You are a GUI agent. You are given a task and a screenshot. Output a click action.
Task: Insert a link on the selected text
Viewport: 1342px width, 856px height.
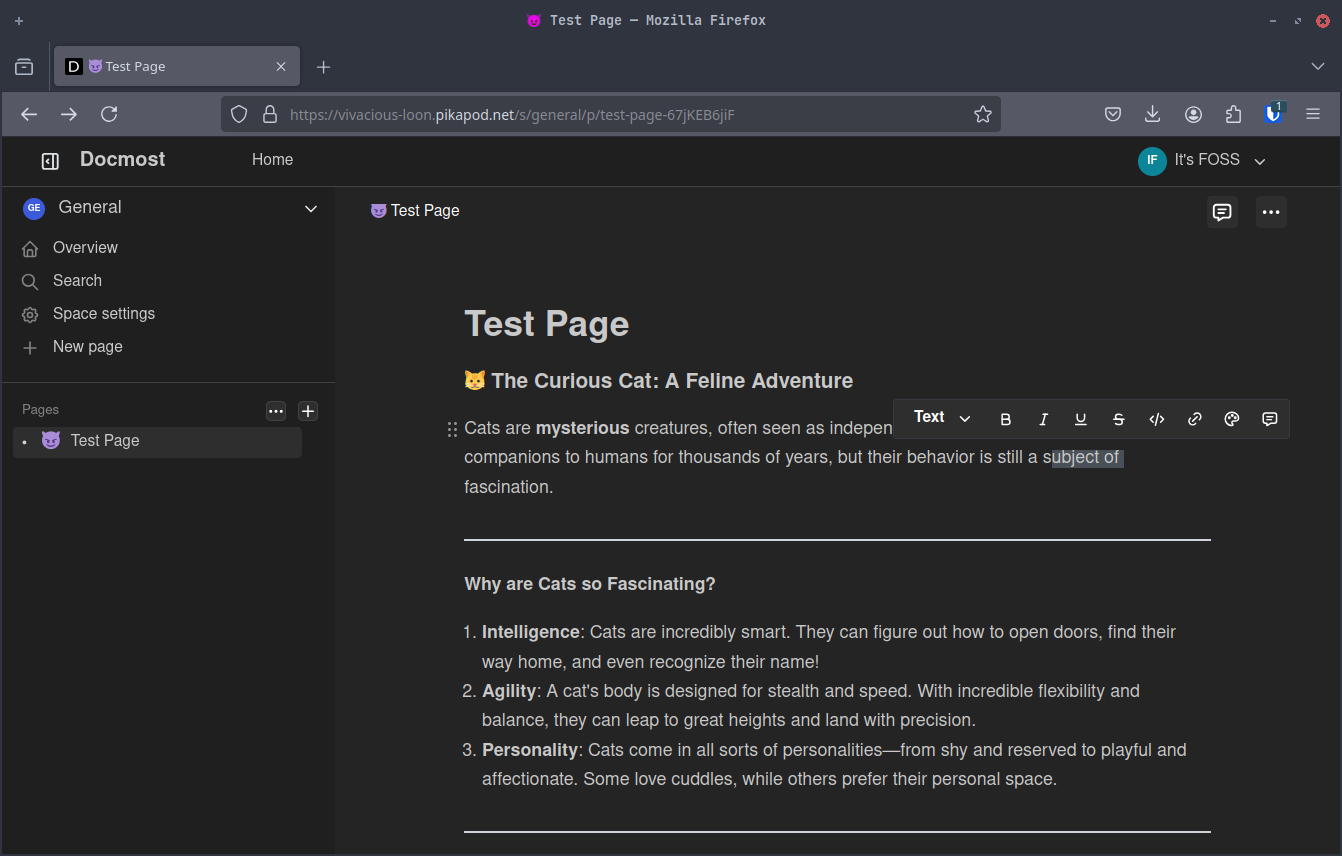pos(1194,419)
